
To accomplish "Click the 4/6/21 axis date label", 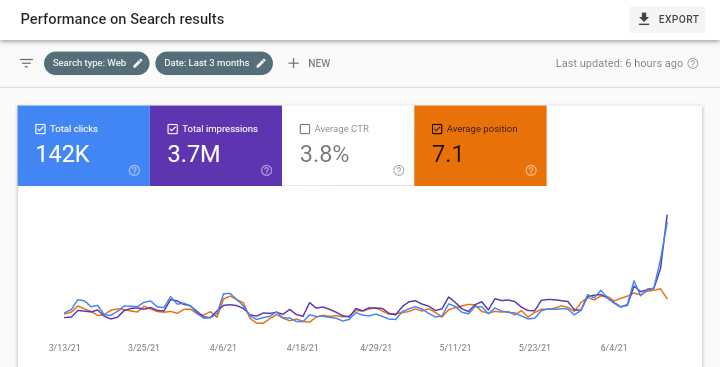I will click(223, 348).
